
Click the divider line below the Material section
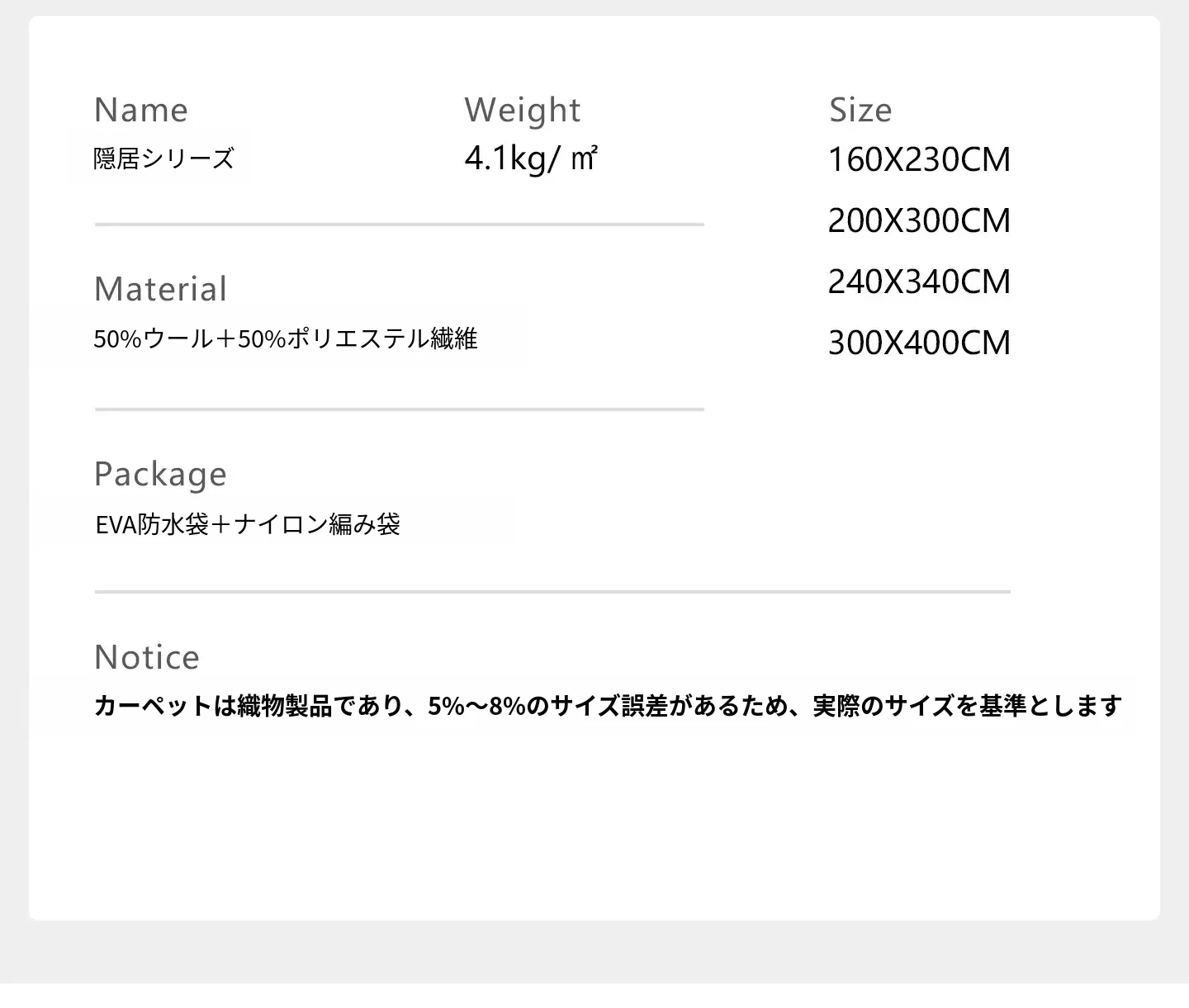click(x=399, y=409)
